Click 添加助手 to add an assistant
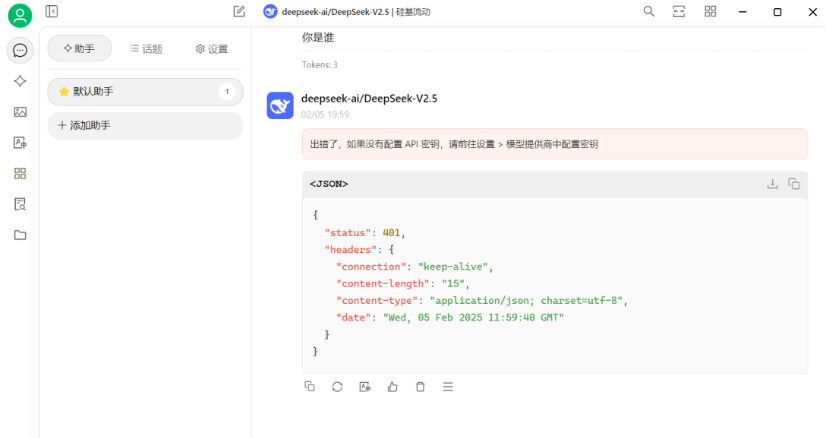 pyautogui.click(x=146, y=125)
